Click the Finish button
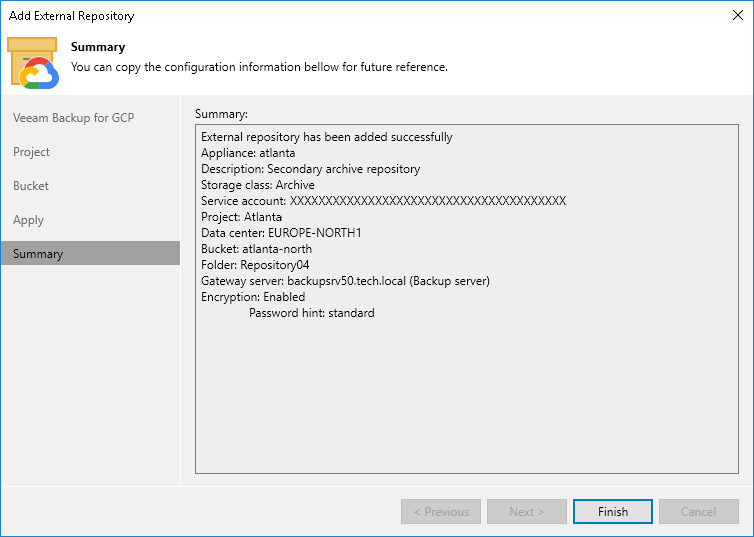Image resolution: width=754 pixels, height=537 pixels. point(613,512)
